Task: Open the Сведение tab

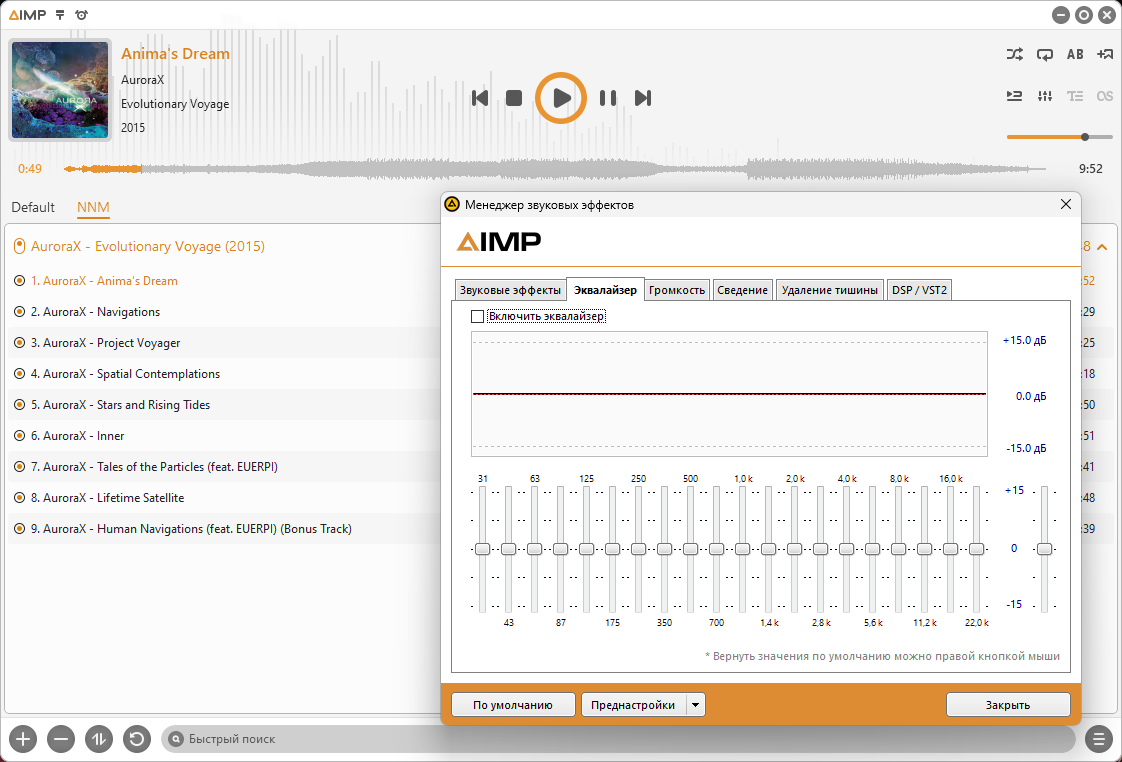Action: [x=743, y=290]
